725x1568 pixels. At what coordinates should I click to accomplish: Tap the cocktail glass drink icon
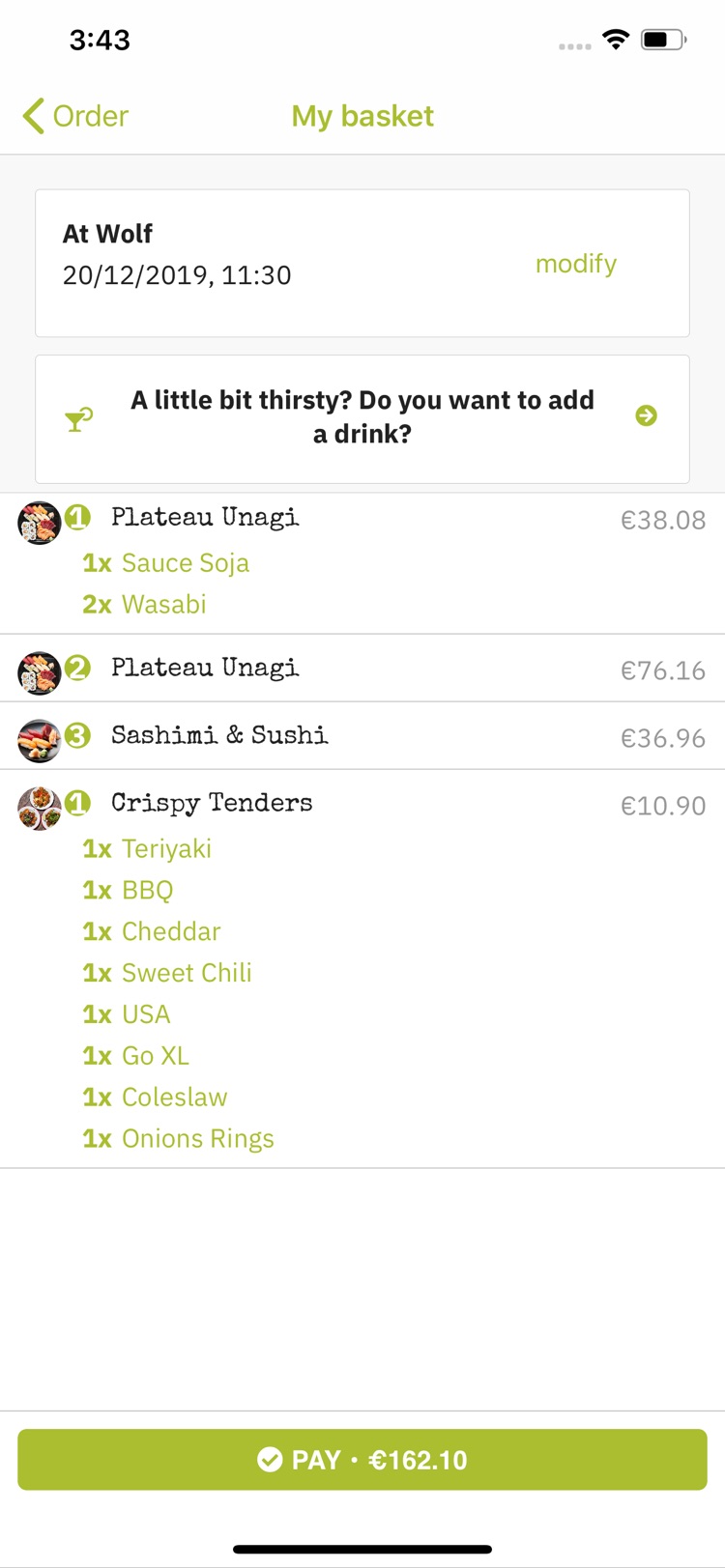(x=78, y=419)
